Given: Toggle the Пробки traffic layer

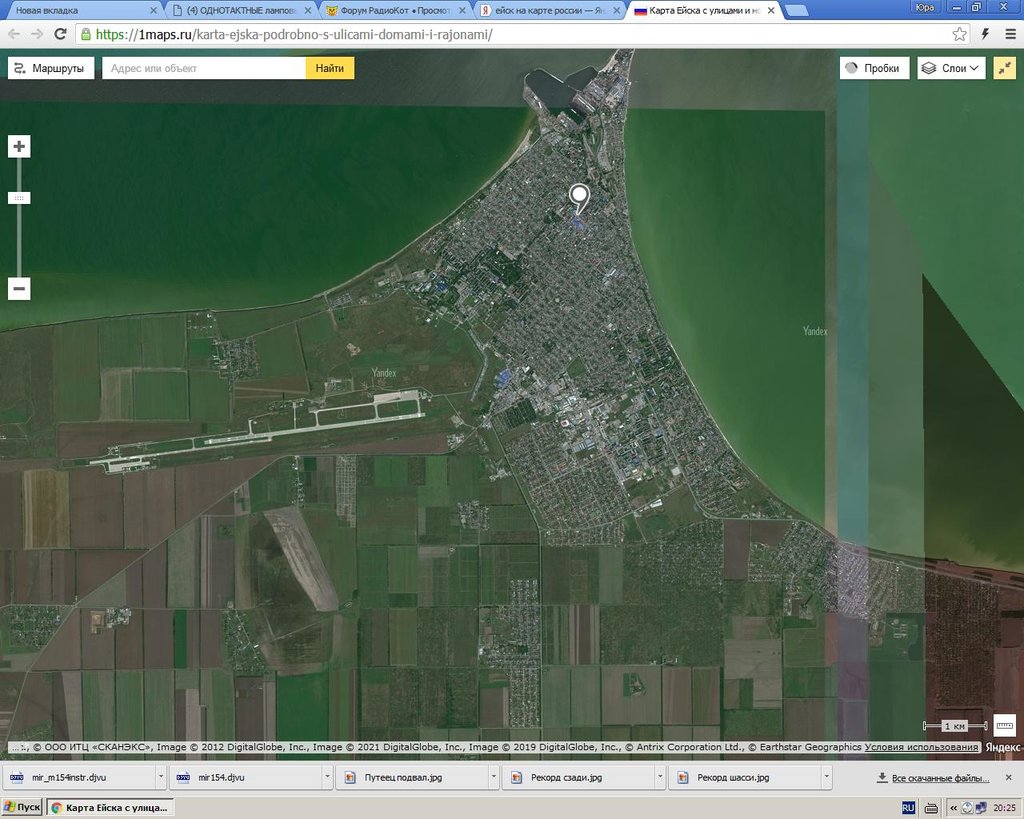Looking at the screenshot, I should click(x=874, y=68).
